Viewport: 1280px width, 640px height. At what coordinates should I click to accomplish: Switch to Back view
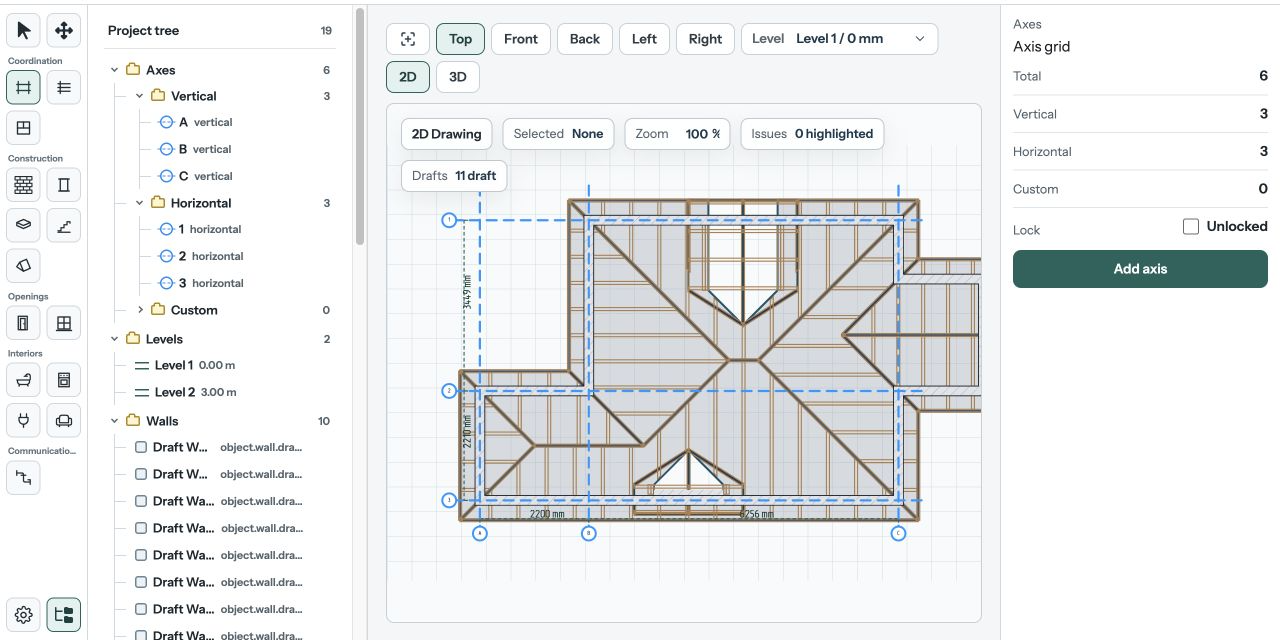(585, 39)
